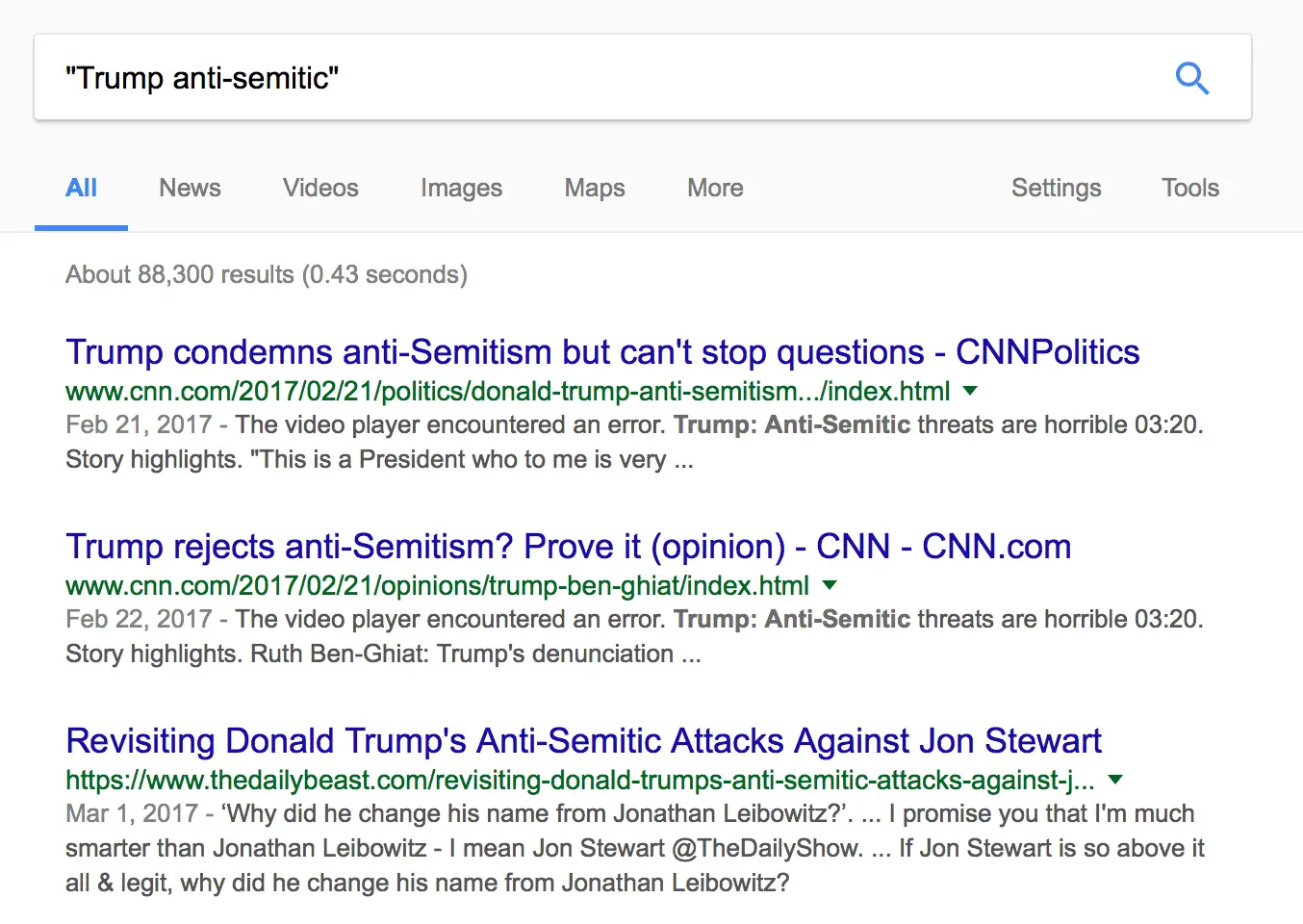
Task: Open the Settings menu
Action: [x=1056, y=188]
